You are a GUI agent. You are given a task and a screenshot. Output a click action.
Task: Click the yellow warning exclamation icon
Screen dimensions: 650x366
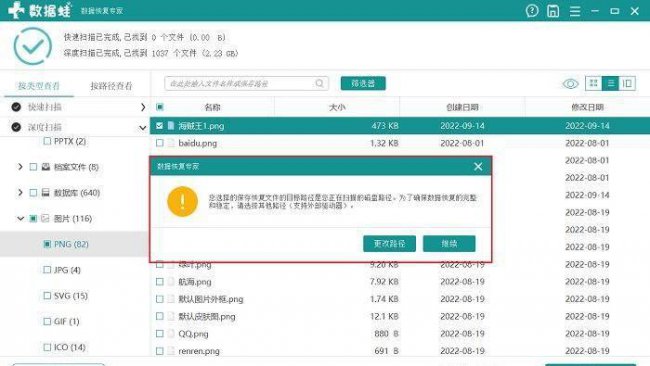[182, 201]
